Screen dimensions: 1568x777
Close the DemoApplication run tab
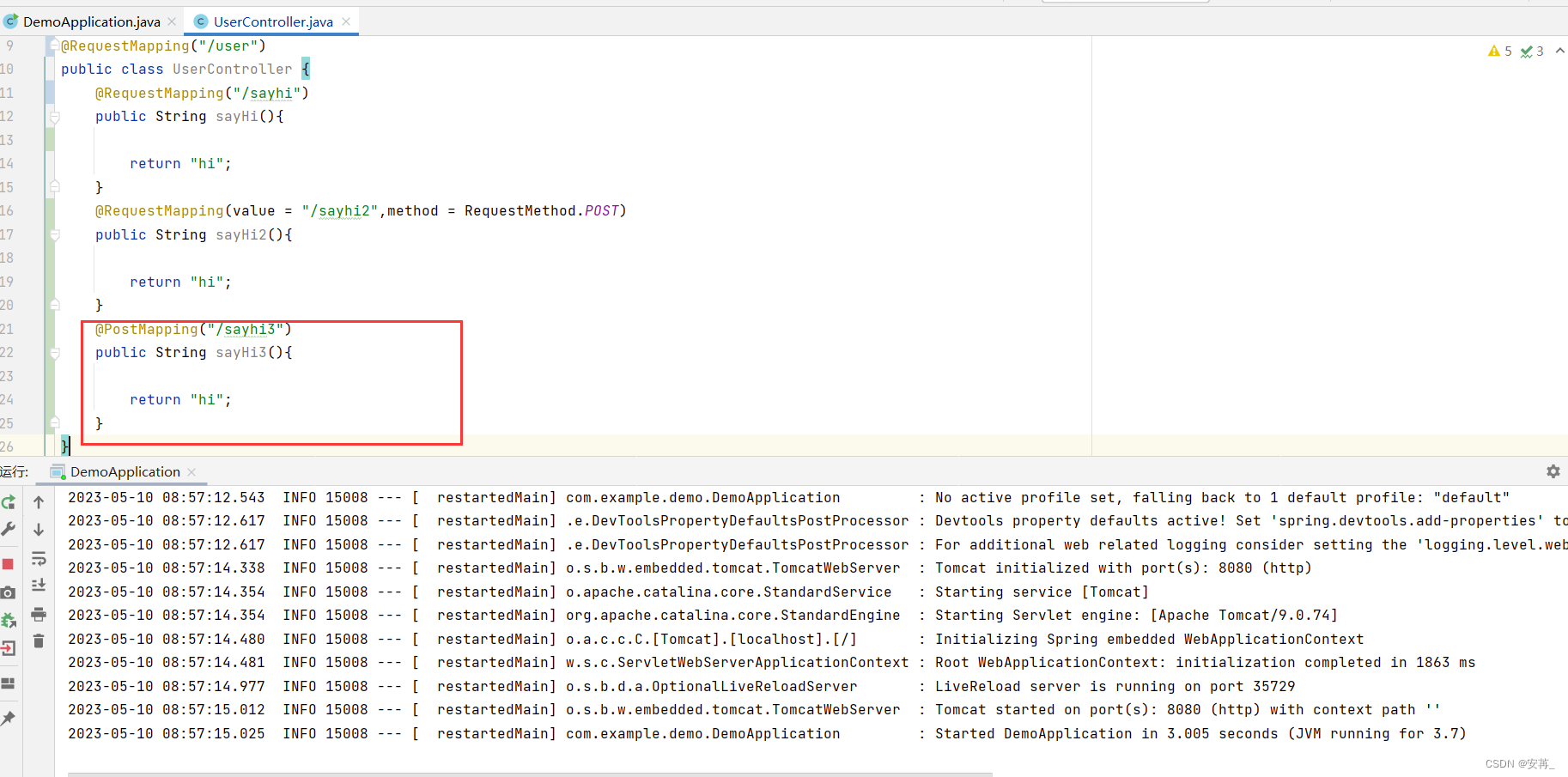[191, 472]
